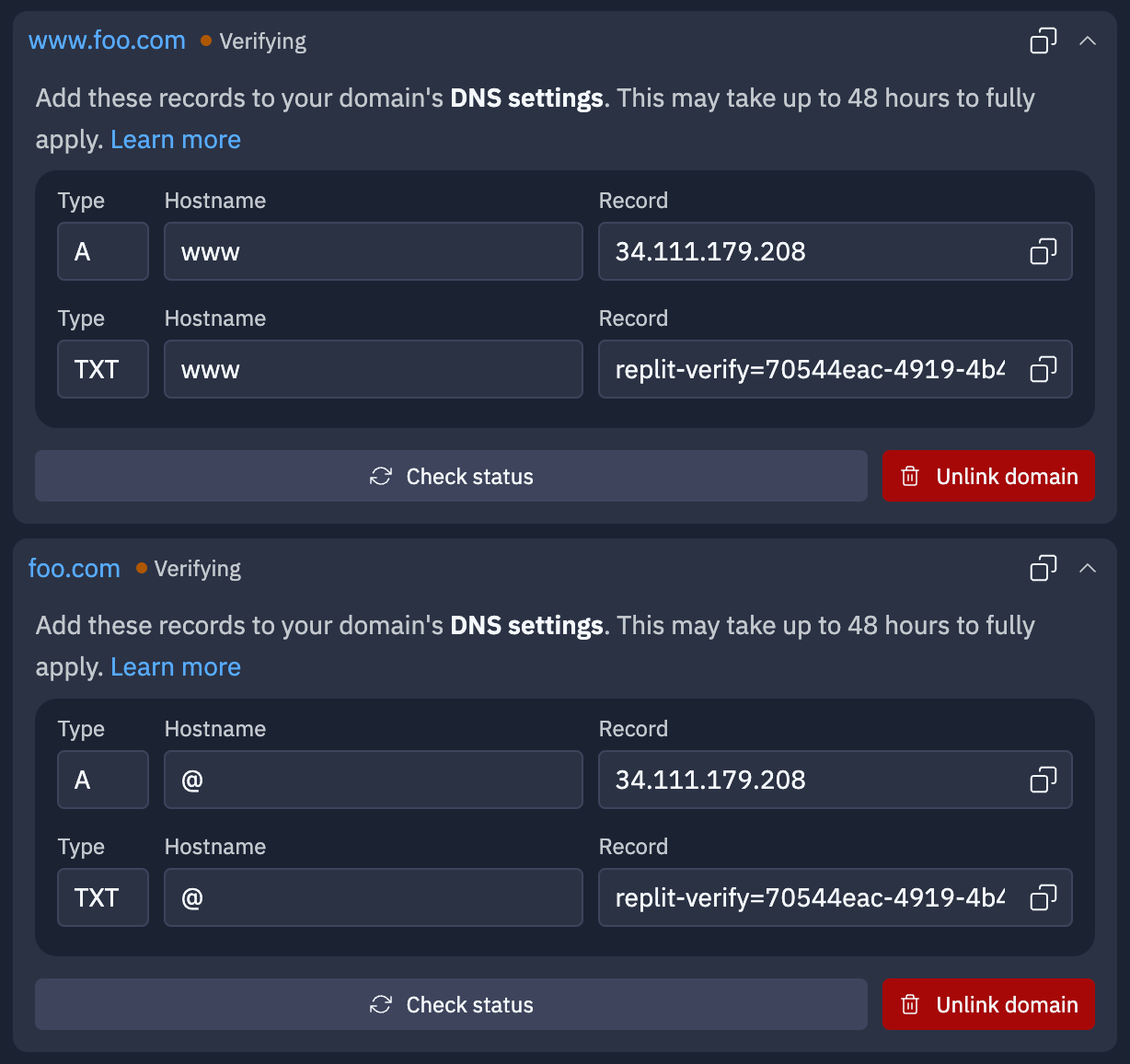The width and height of the screenshot is (1130, 1064).
Task: Select the A type field in the www row
Action: click(103, 251)
